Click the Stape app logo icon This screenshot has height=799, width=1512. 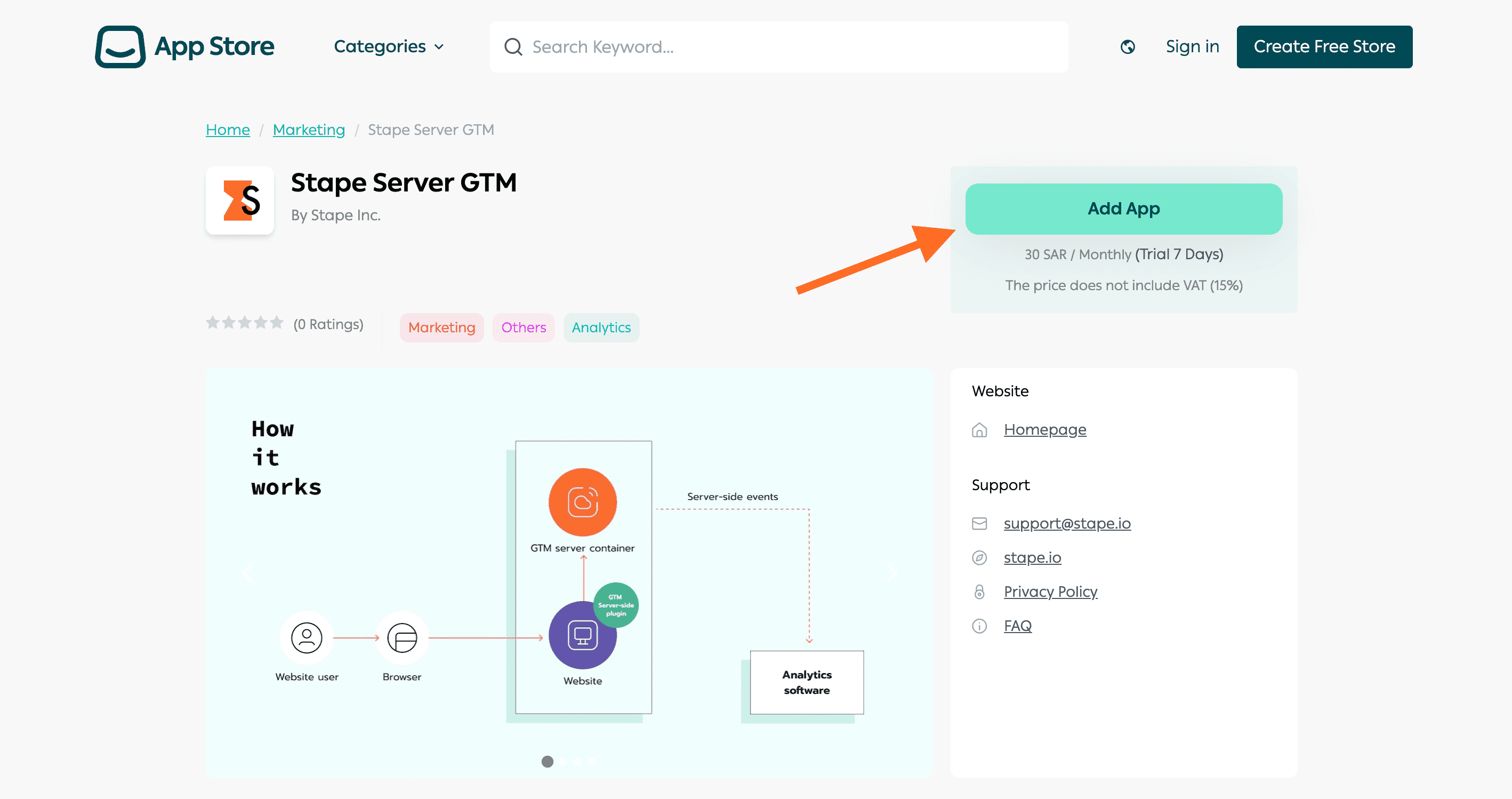pyautogui.click(x=240, y=201)
